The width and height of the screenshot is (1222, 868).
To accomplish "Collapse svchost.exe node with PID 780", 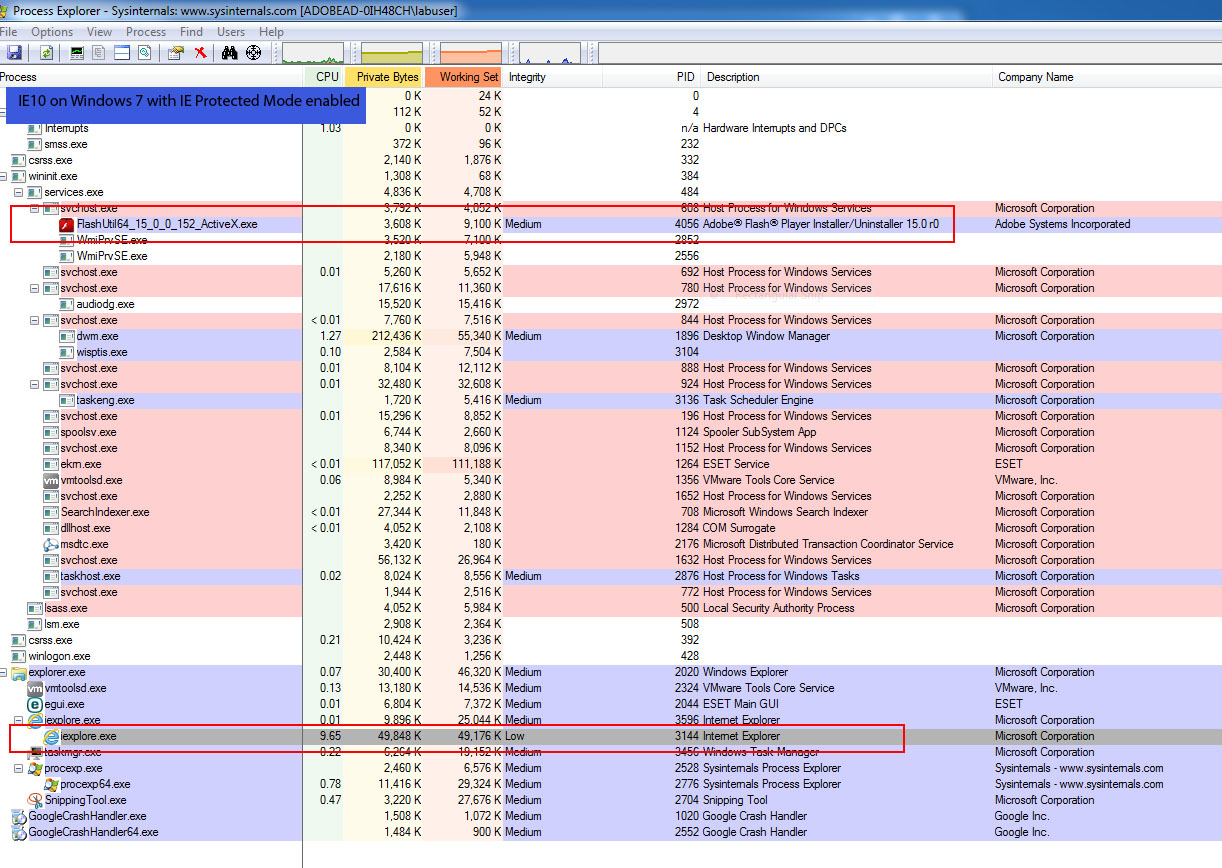I will pyautogui.click(x=35, y=288).
